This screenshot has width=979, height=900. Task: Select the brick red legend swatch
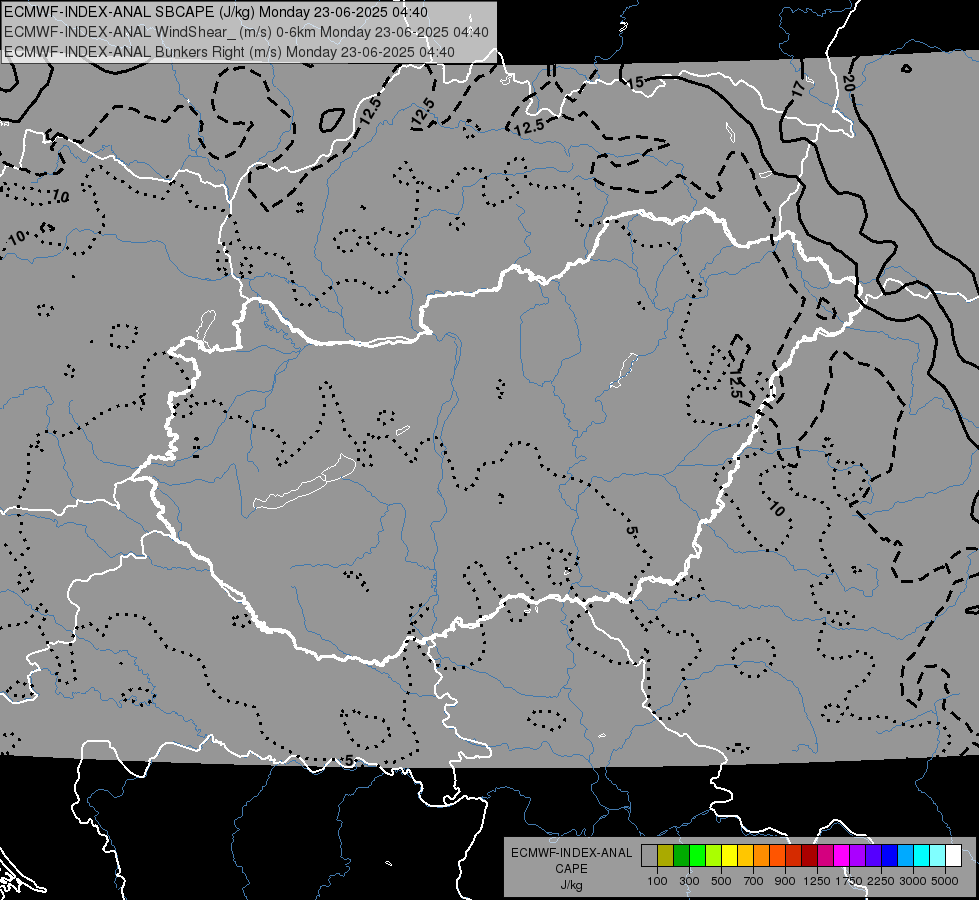794,855
